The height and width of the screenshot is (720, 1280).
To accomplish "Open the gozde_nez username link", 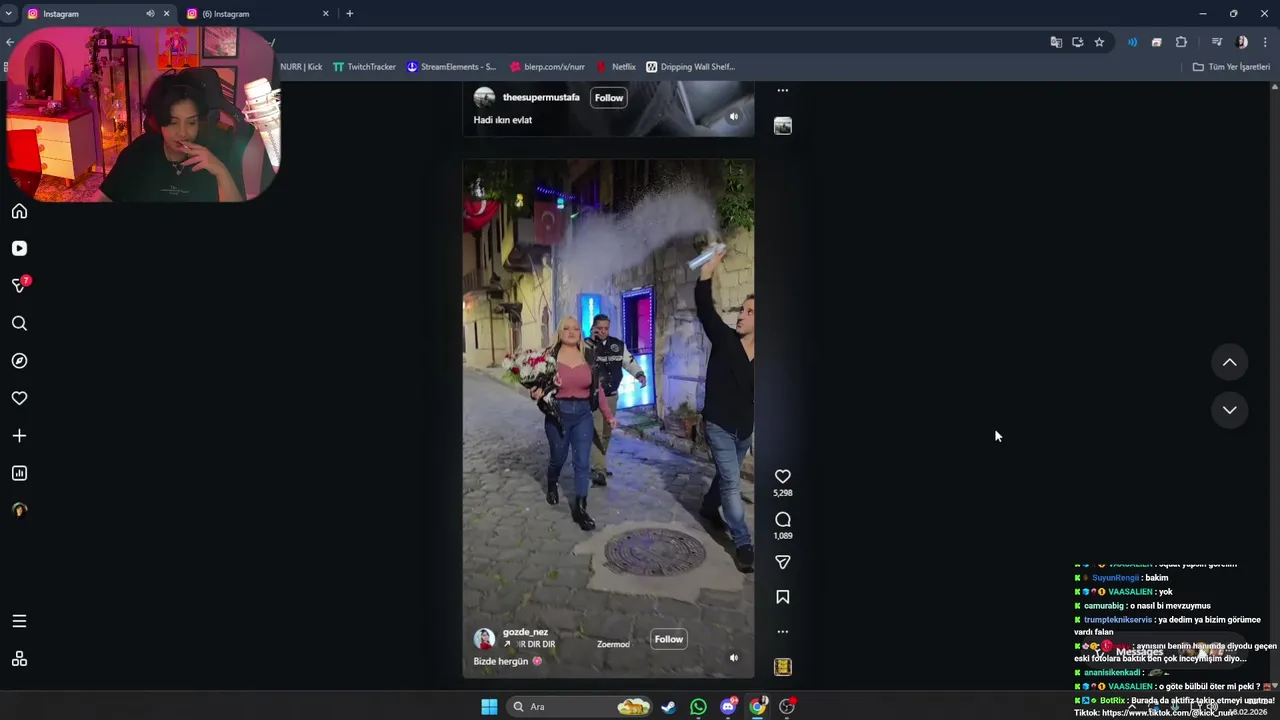I will click(x=525, y=632).
